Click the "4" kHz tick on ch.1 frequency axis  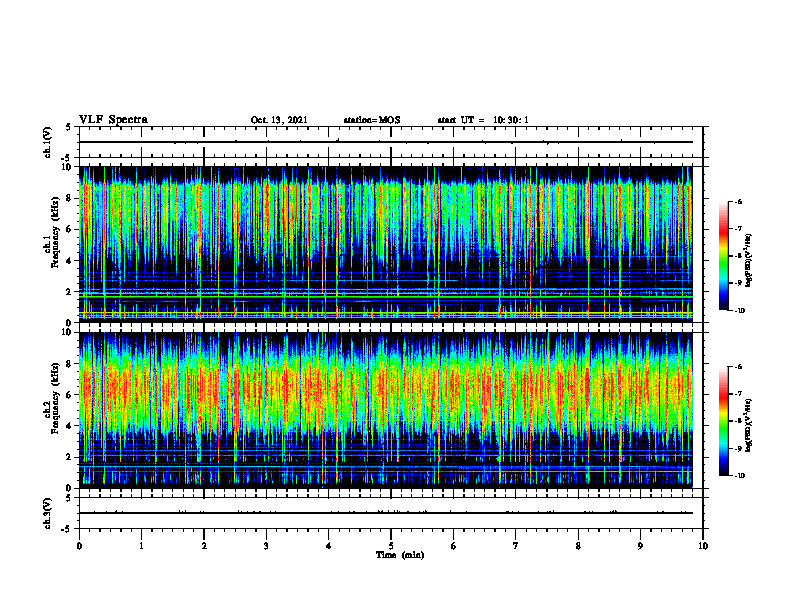(70, 261)
